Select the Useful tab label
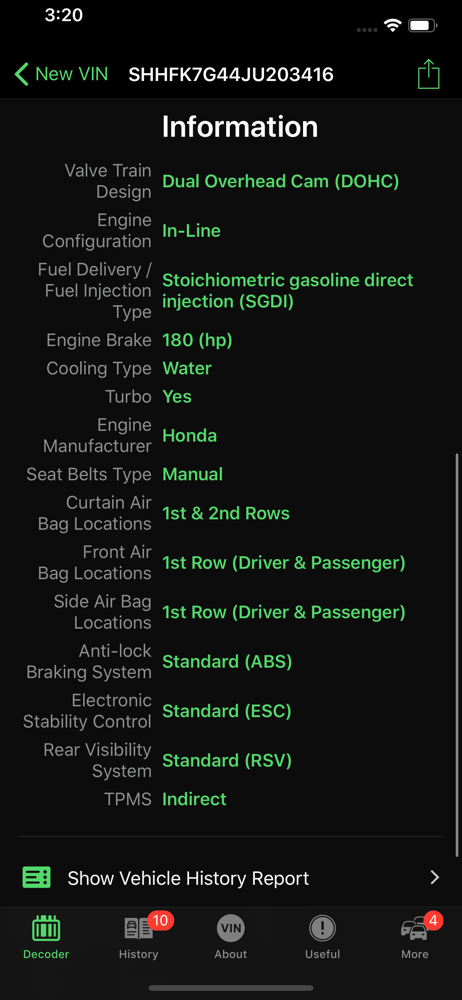This screenshot has height=1000, width=462. click(x=322, y=954)
